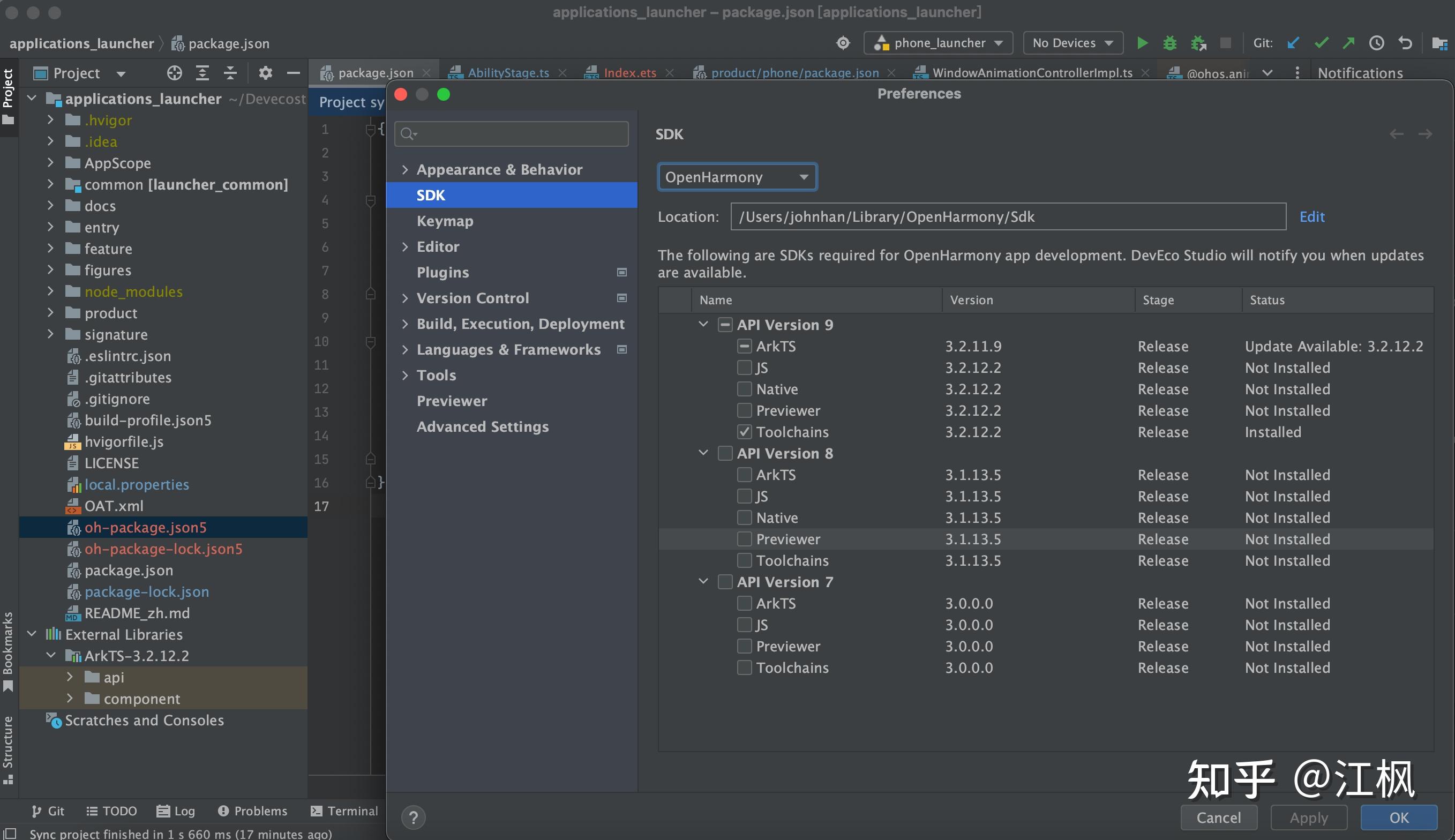Screen dimensions: 1455x840
Task: Click the project panel settings gear
Action: coord(265,73)
